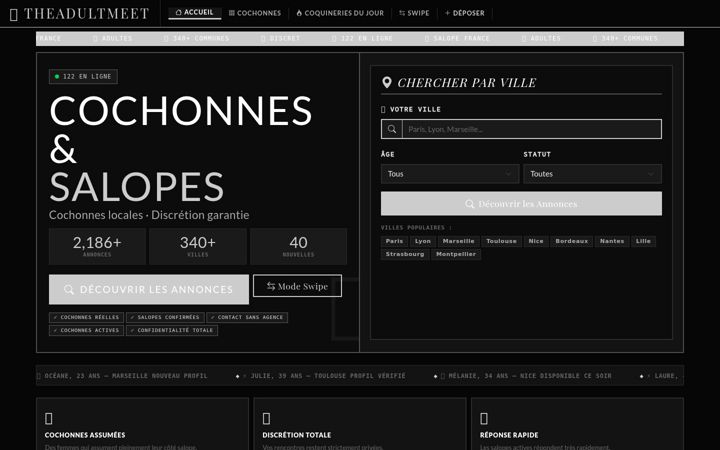Select the Nice popular city chip
Viewport: 720px width, 450px height.
pyautogui.click(x=536, y=241)
